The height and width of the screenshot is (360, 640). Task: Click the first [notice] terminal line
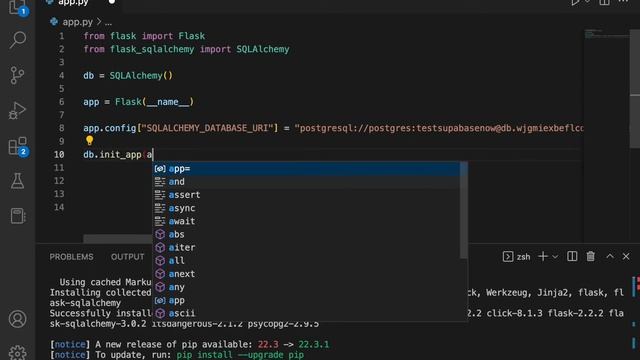point(189,344)
